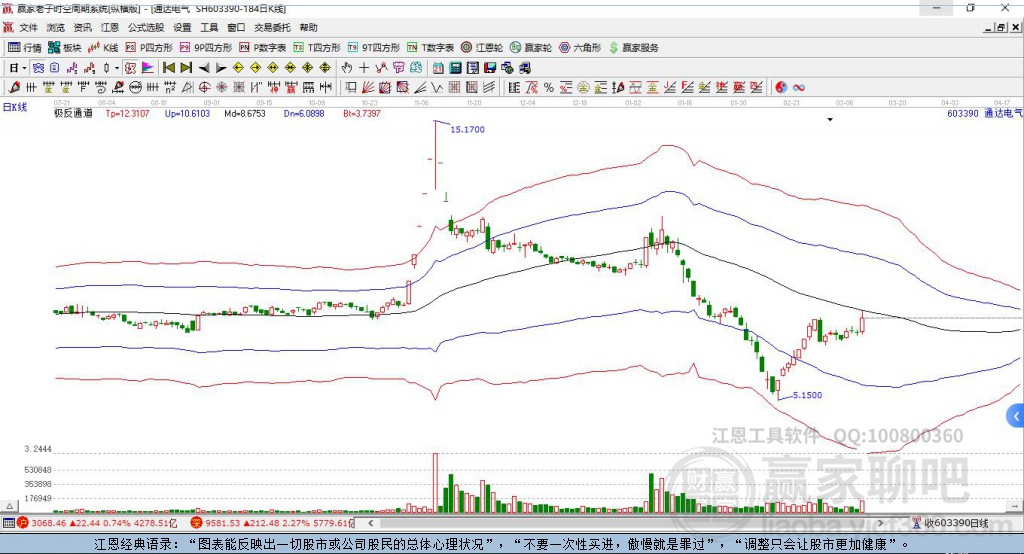Click the 日K线 period label

[15, 107]
